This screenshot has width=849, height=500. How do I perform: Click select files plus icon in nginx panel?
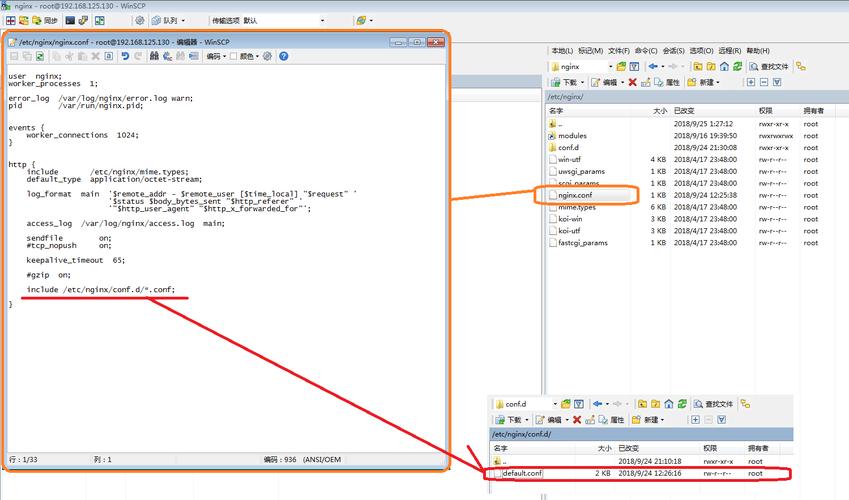pos(750,82)
